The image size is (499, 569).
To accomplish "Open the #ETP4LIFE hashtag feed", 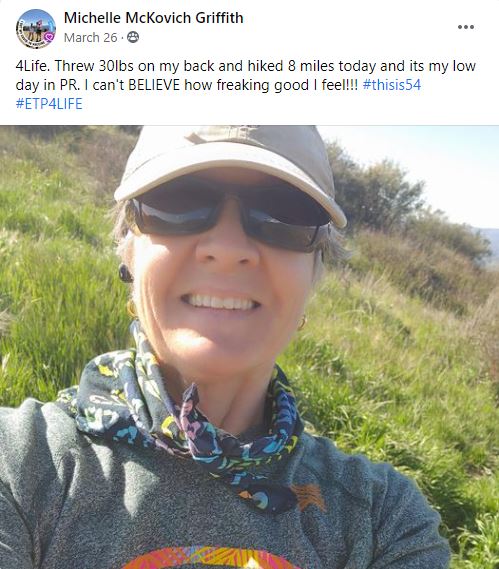I will click(x=49, y=104).
